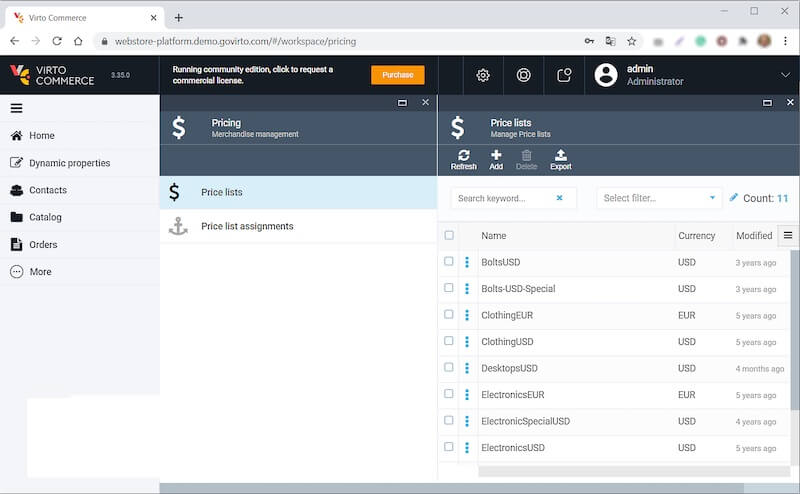Open the column options menu in grid header

pos(788,235)
